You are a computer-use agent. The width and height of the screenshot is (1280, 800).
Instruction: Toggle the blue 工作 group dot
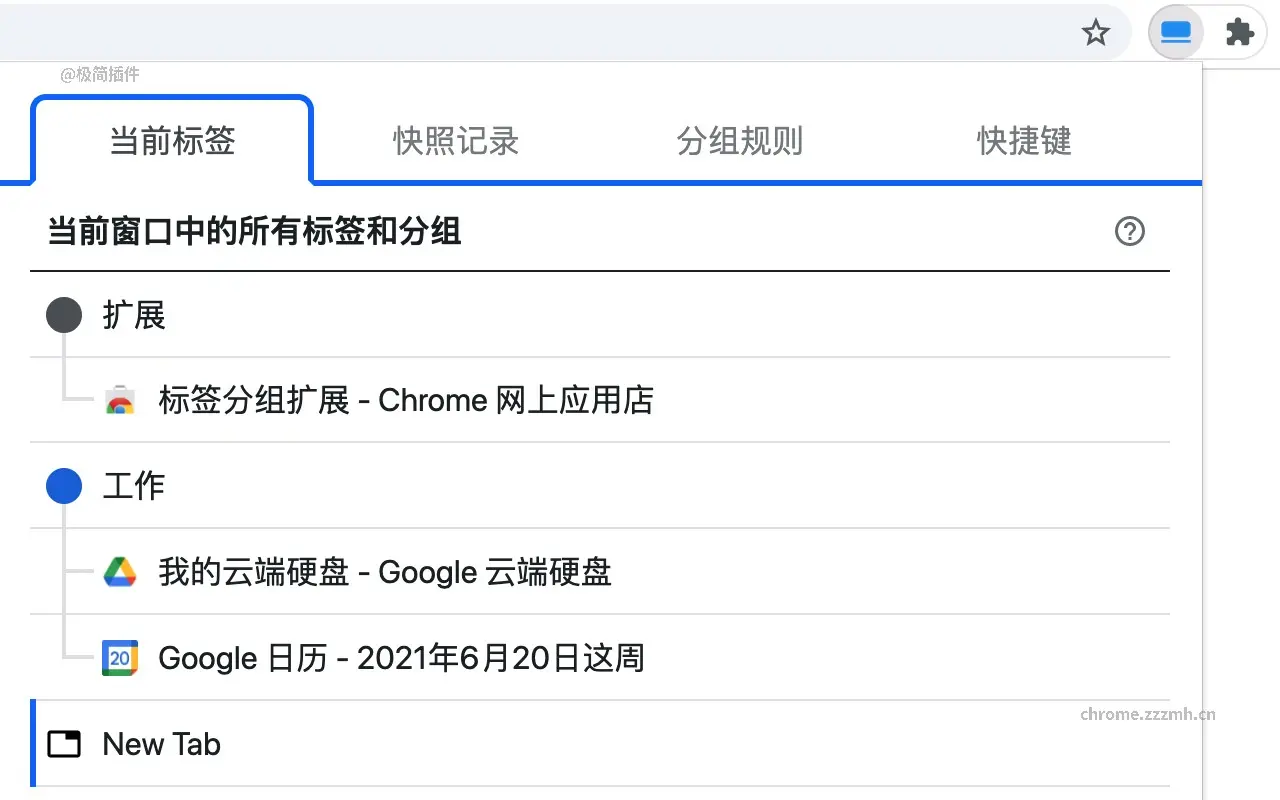pos(63,486)
